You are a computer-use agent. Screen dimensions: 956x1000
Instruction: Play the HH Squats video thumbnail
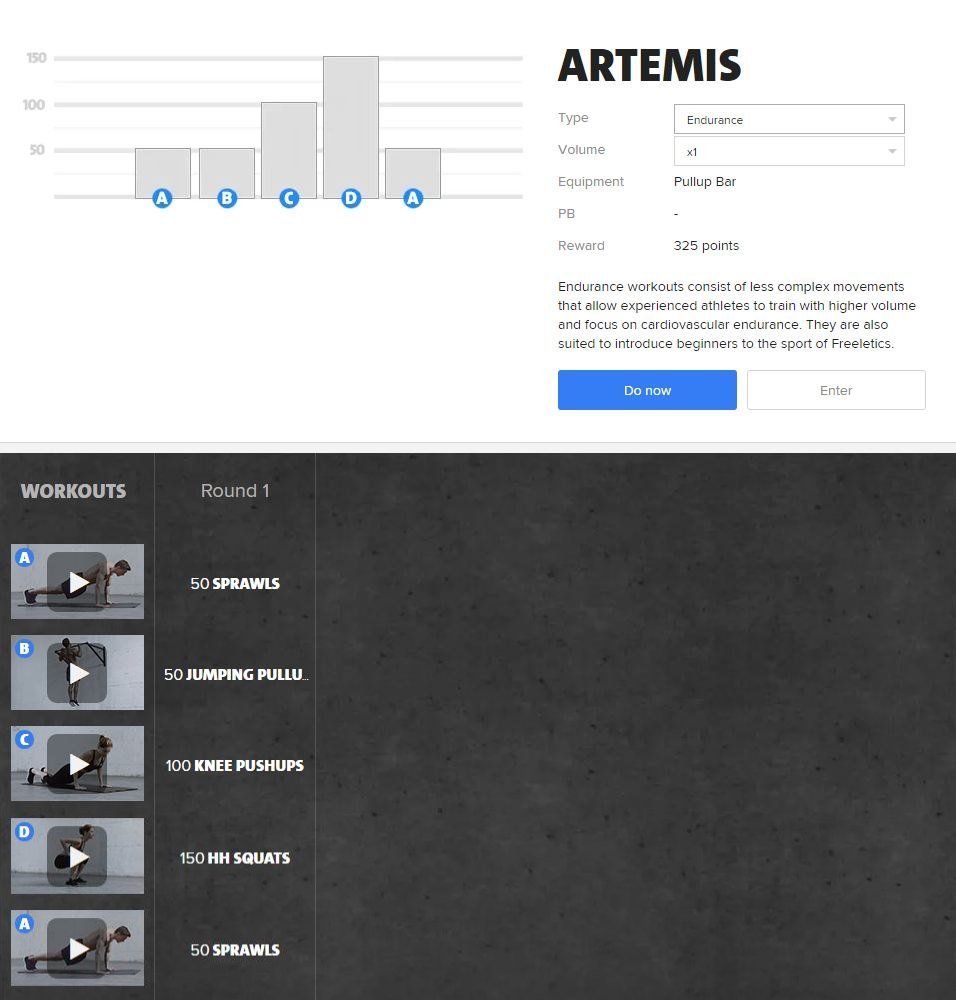click(77, 856)
